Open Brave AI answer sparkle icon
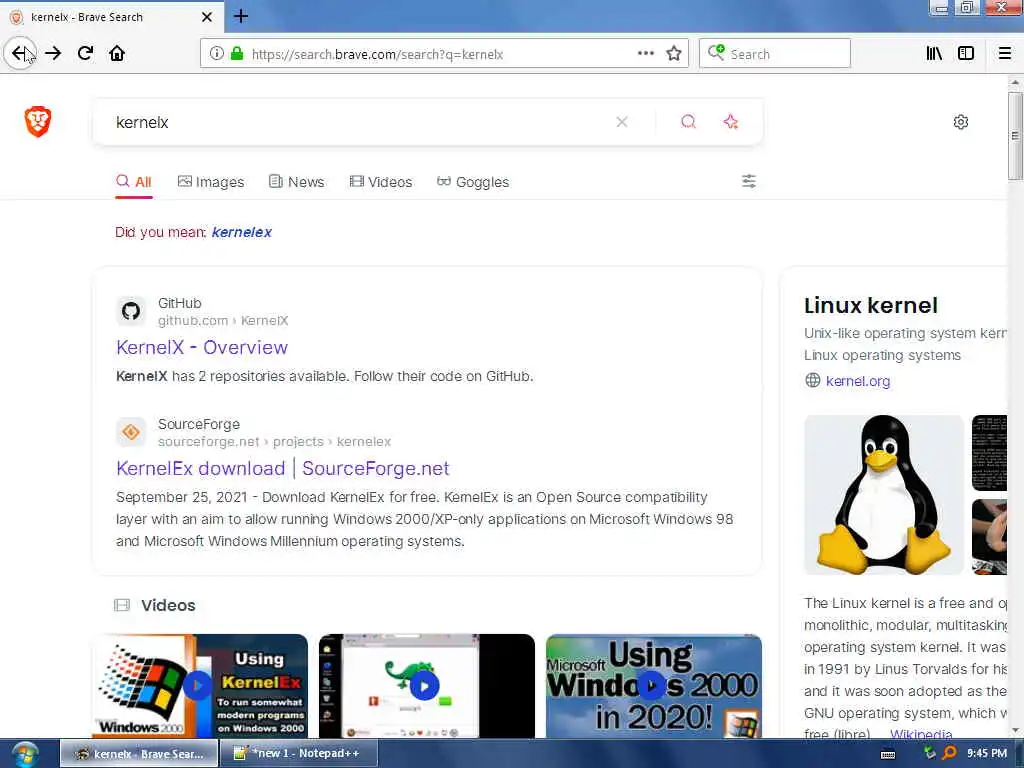The width and height of the screenshot is (1024, 768). tap(731, 122)
